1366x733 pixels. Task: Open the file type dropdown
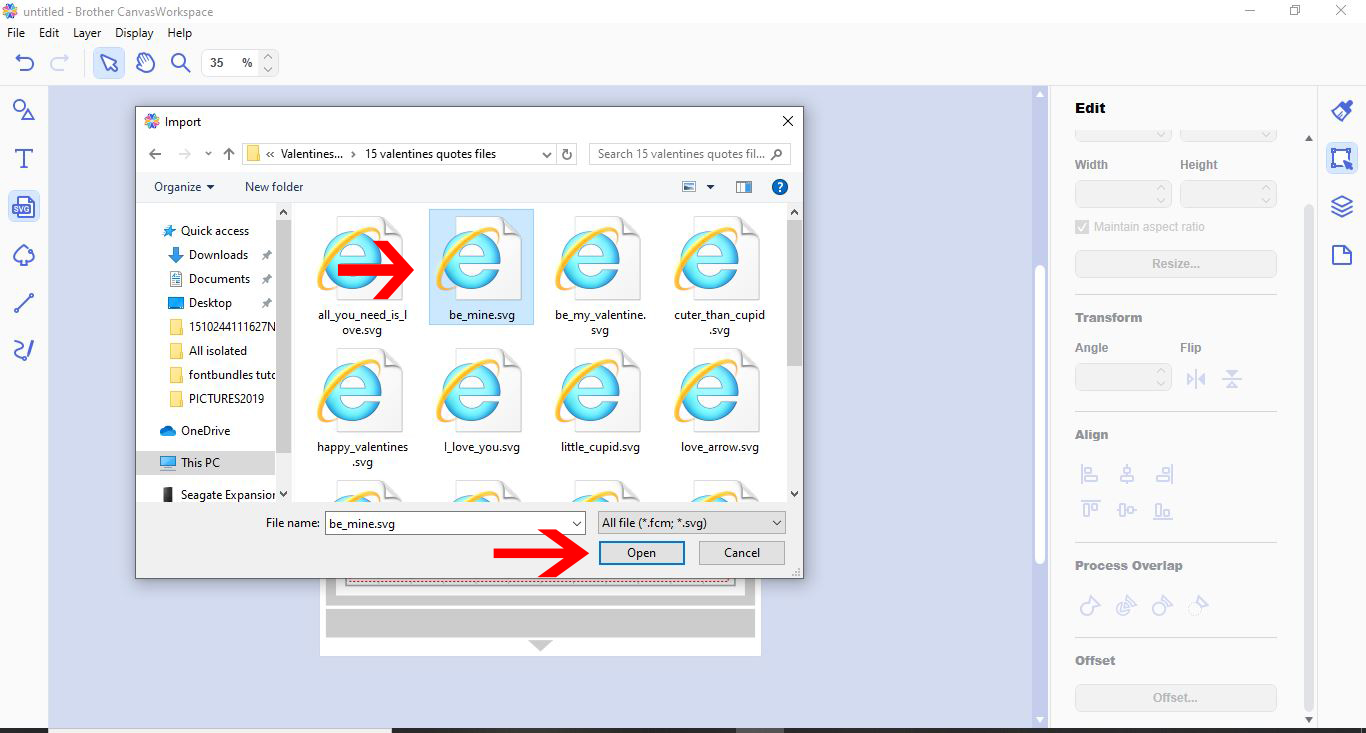pyautogui.click(x=690, y=522)
